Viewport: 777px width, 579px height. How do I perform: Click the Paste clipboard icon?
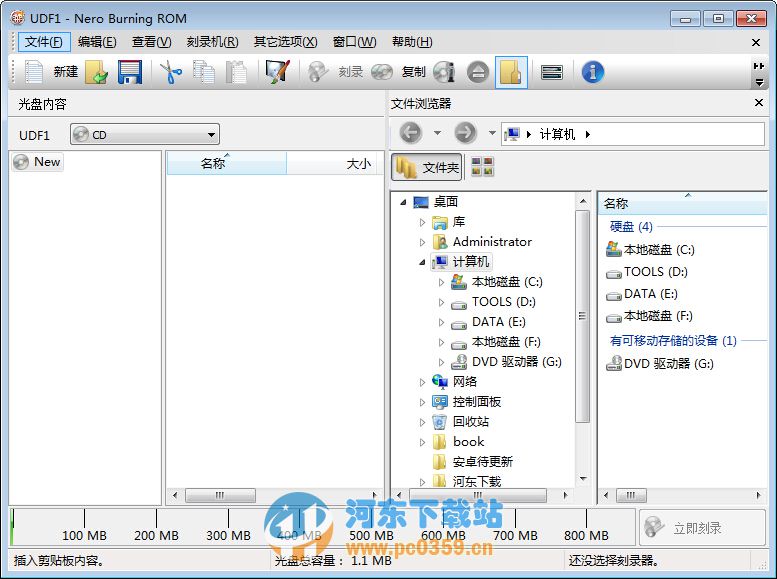pyautogui.click(x=236, y=72)
